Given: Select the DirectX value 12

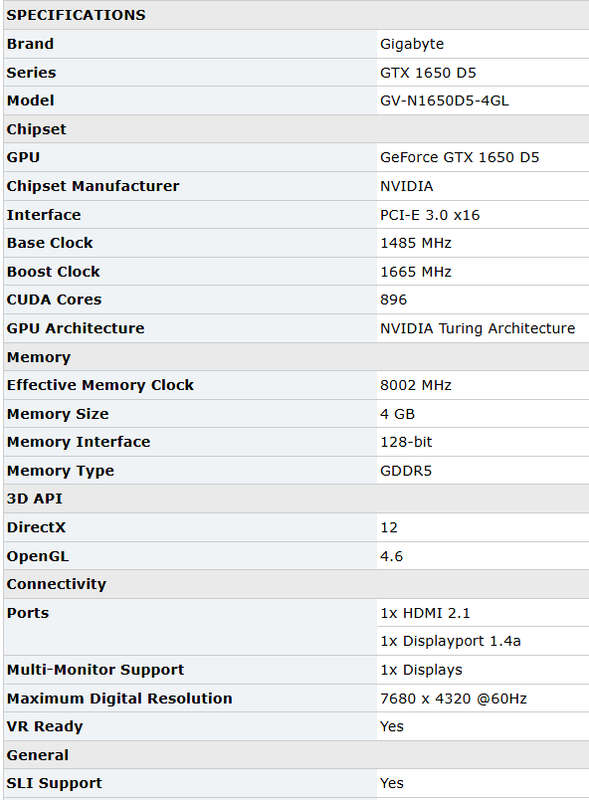Looking at the screenshot, I should click(389, 528).
